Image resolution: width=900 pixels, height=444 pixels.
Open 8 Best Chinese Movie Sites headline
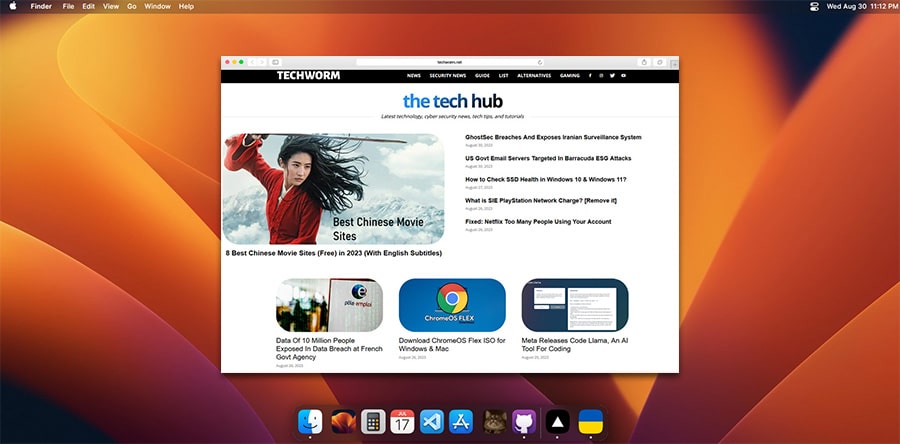(333, 253)
